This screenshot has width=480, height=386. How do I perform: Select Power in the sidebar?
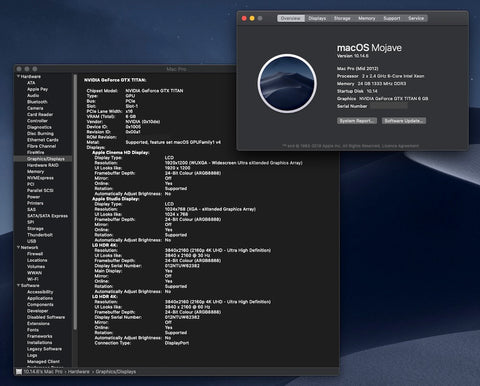33,197
